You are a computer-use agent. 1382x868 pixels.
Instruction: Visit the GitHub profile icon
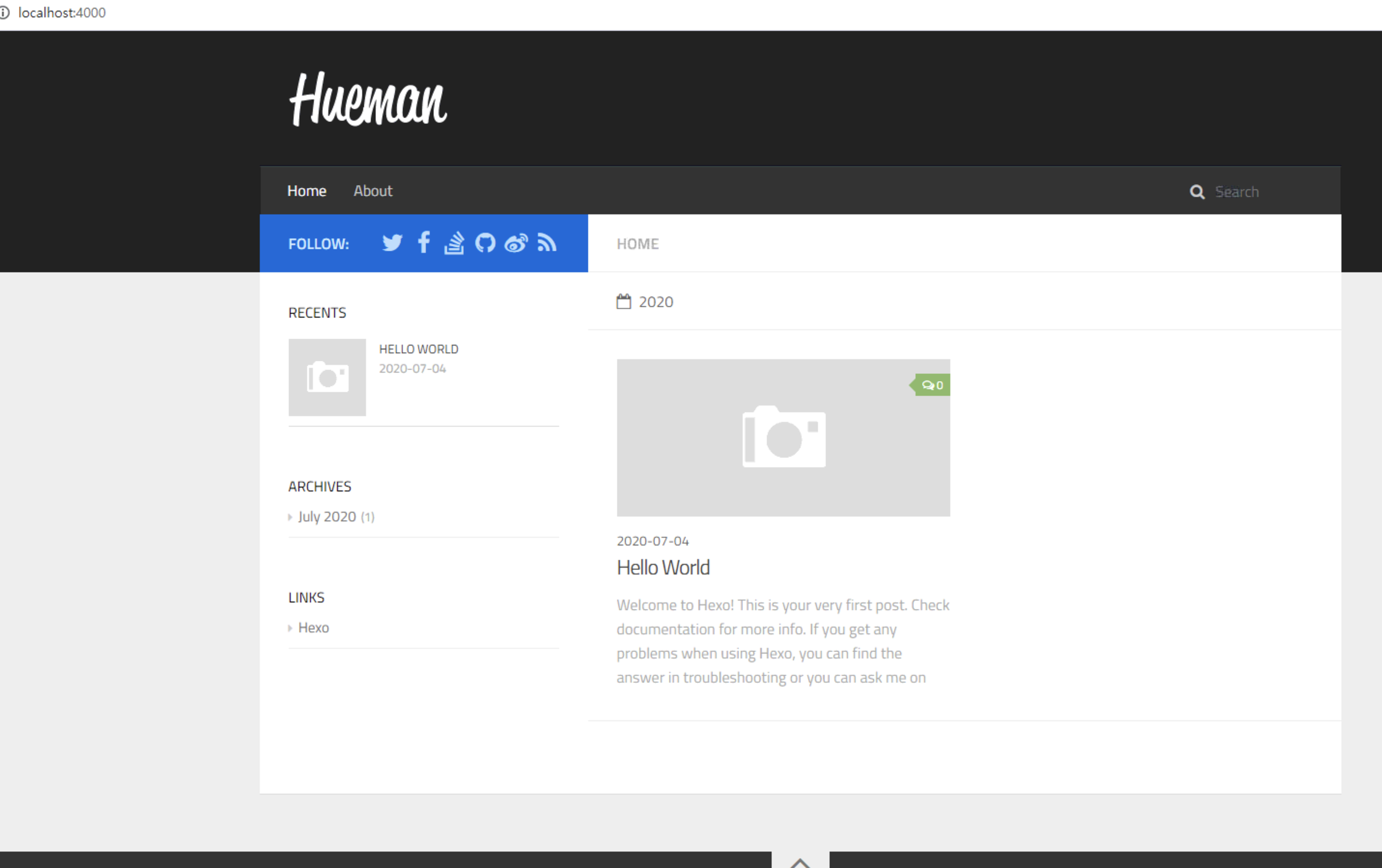485,243
